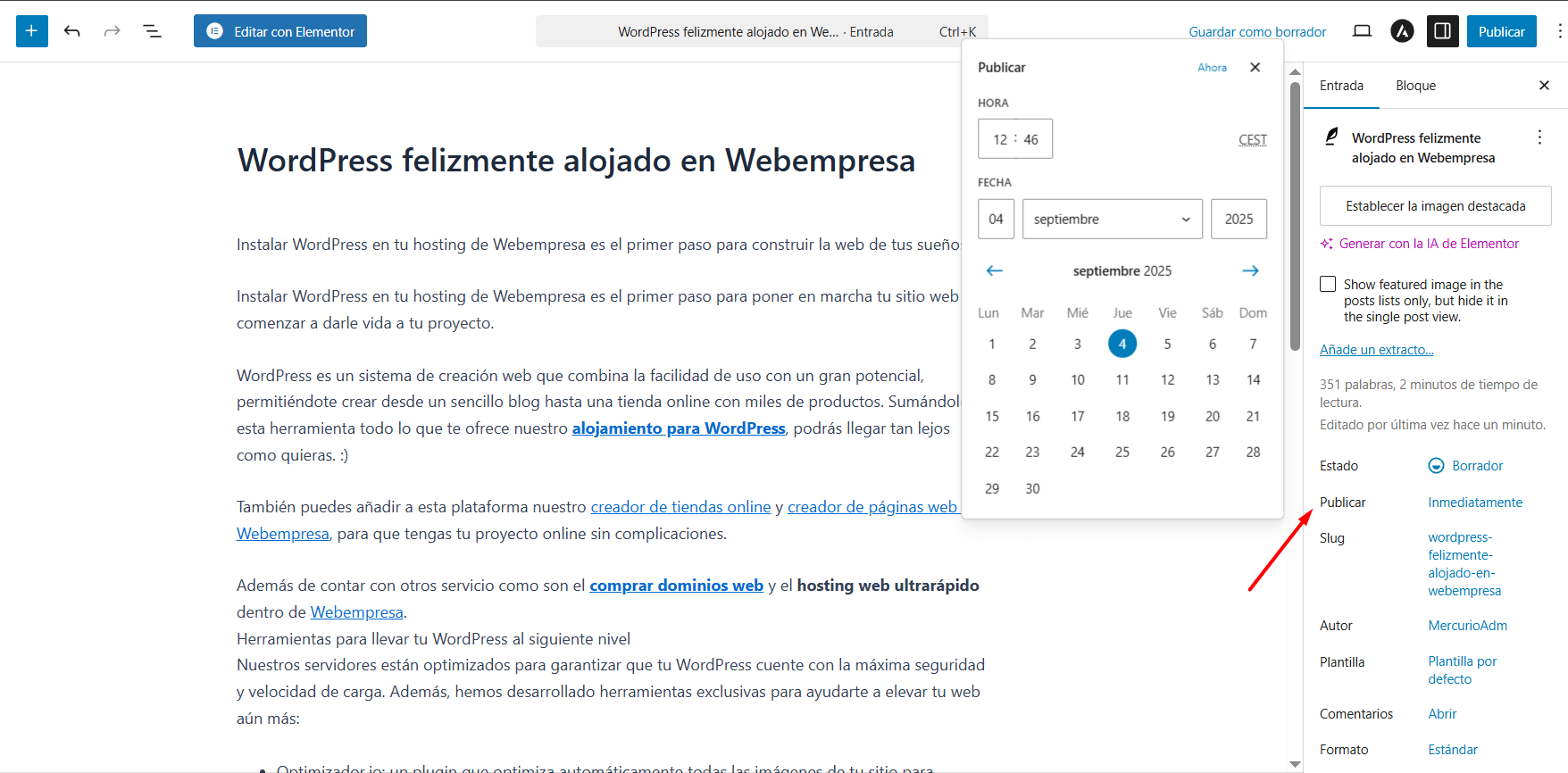Viewport: 1568px width, 773px height.
Task: Pick day 10 in the calendar
Action: pyautogui.click(x=1078, y=379)
